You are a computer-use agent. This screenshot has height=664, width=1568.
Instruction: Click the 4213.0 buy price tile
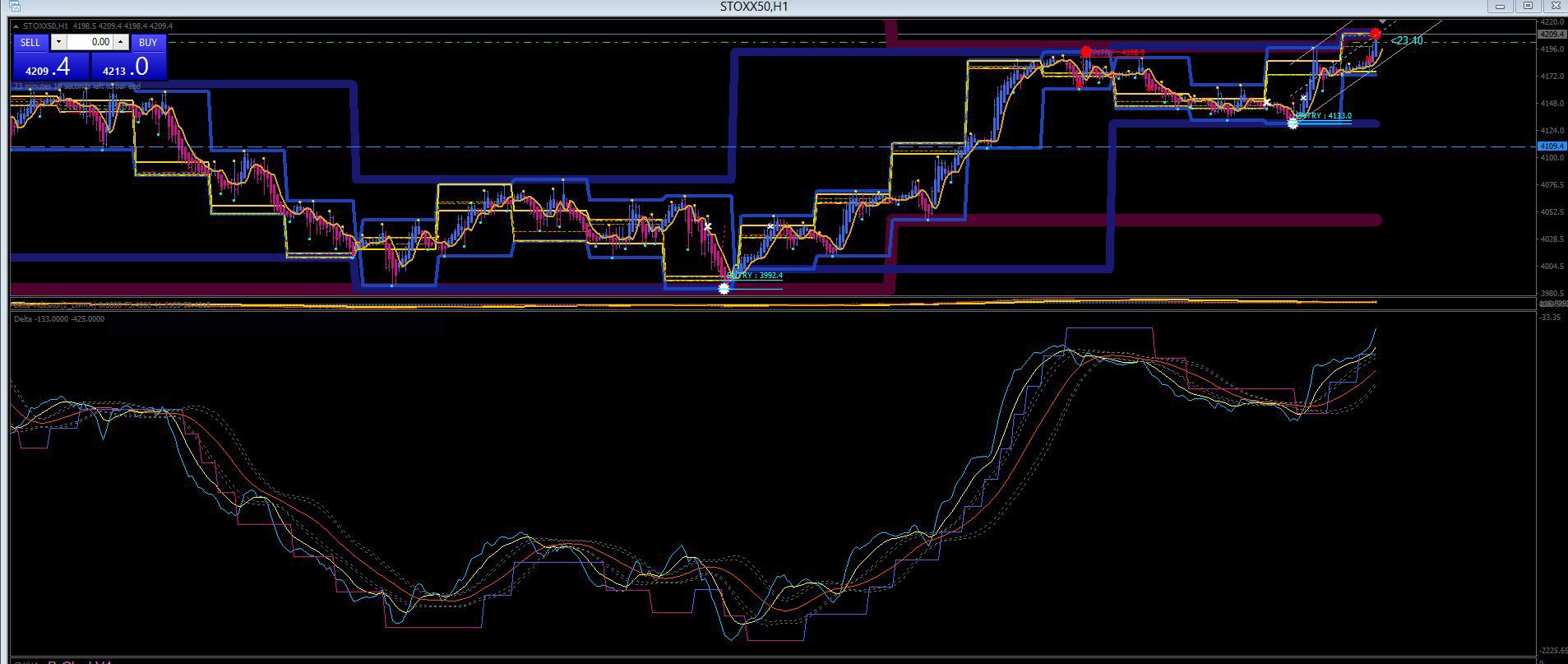[128, 67]
